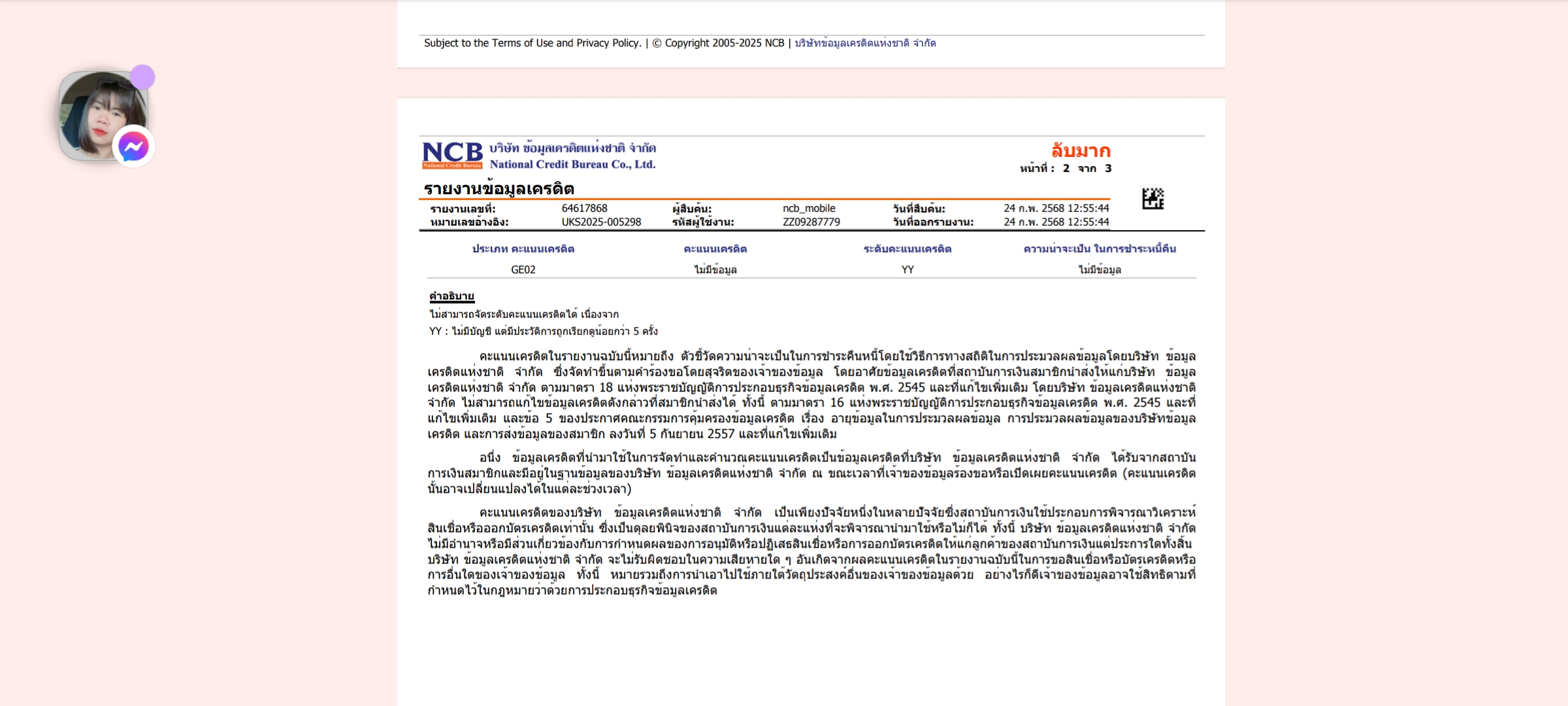Image resolution: width=1568 pixels, height=706 pixels.
Task: Click the วันที่ออกรายงาน label
Action: 933,222
